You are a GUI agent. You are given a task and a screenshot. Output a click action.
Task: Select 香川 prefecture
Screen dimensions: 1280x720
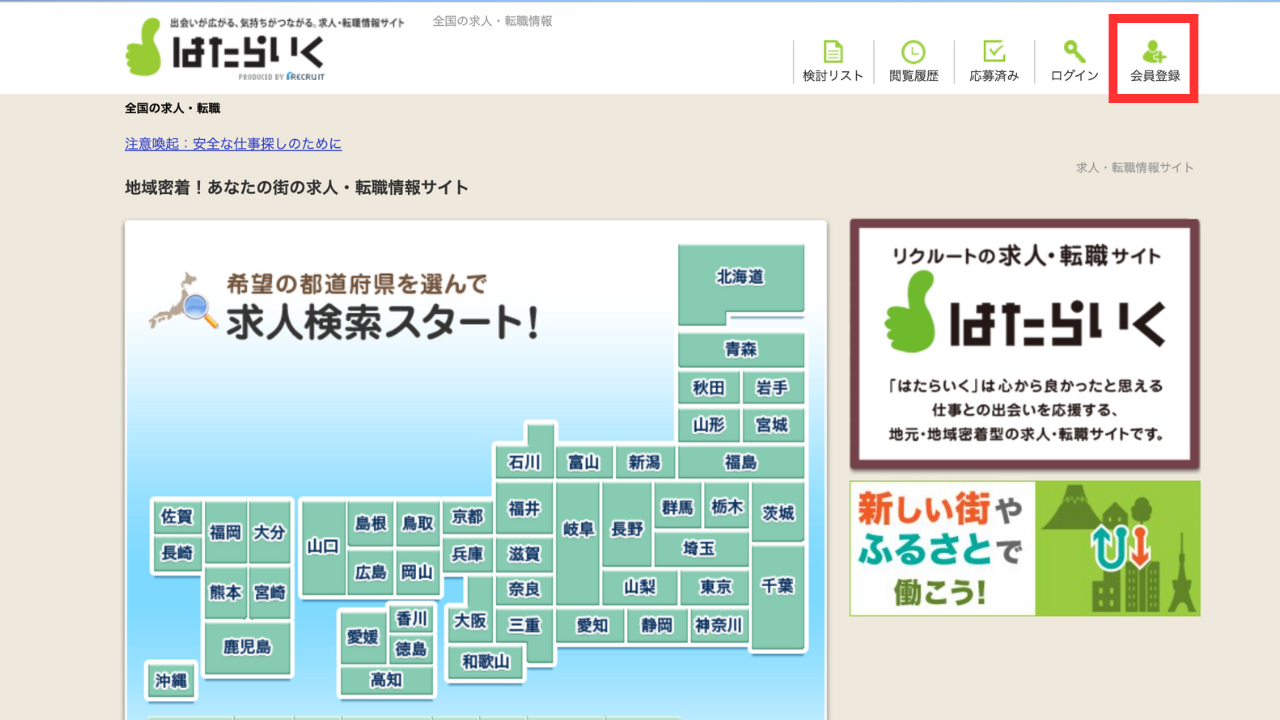coord(411,619)
